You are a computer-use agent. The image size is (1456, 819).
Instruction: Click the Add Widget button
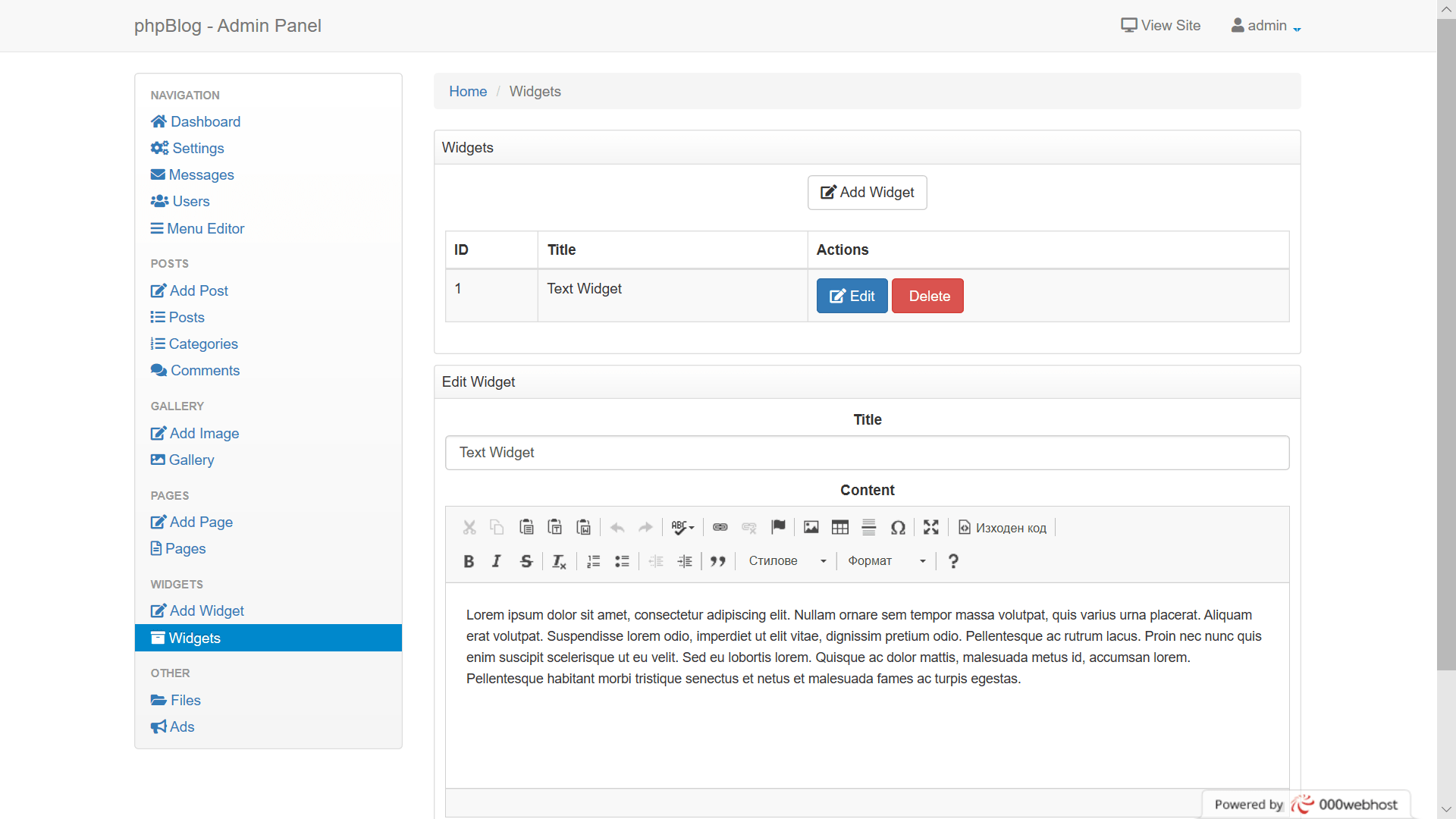[x=867, y=192]
